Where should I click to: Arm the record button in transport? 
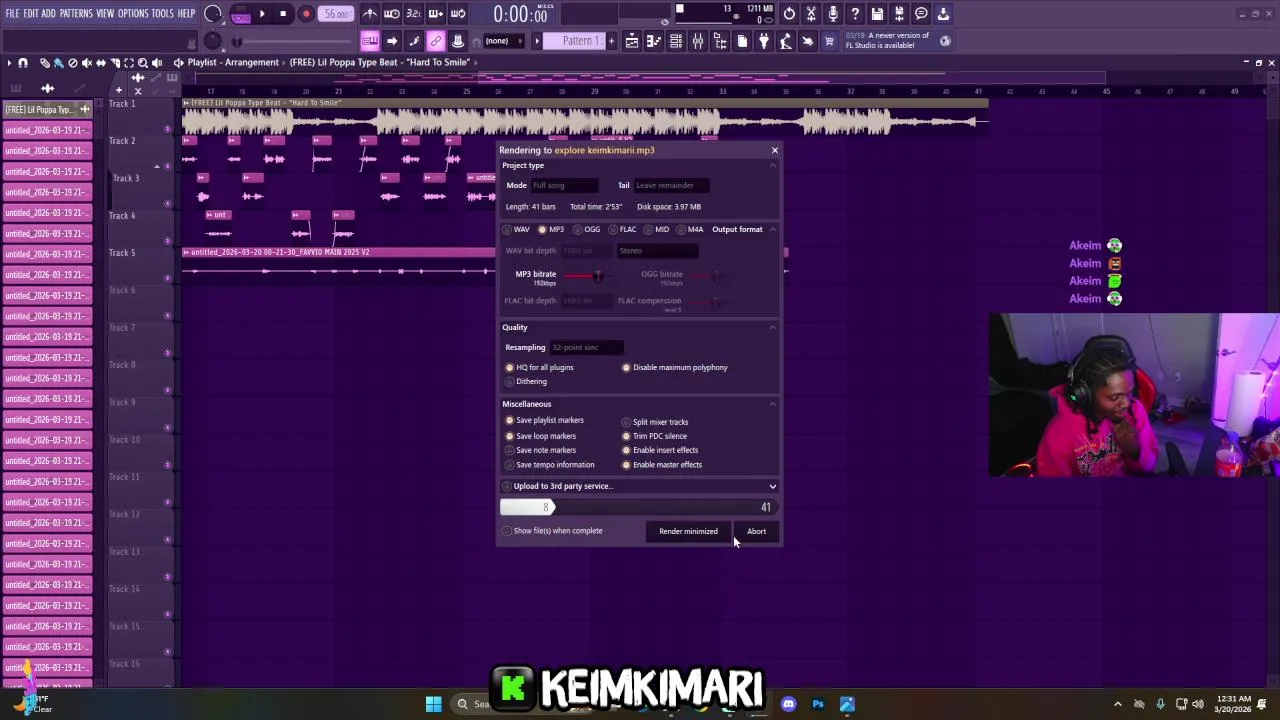[306, 14]
